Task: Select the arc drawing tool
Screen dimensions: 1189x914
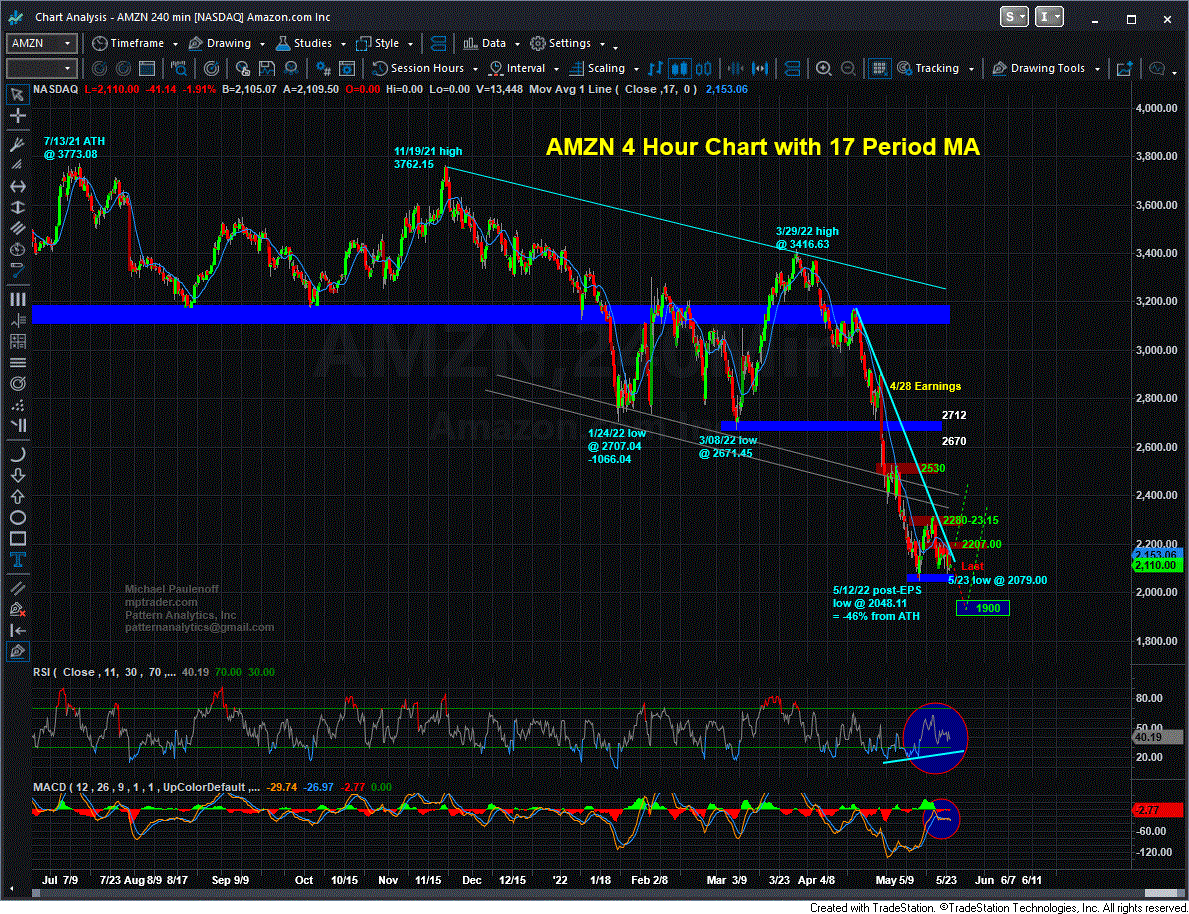Action: [17, 454]
